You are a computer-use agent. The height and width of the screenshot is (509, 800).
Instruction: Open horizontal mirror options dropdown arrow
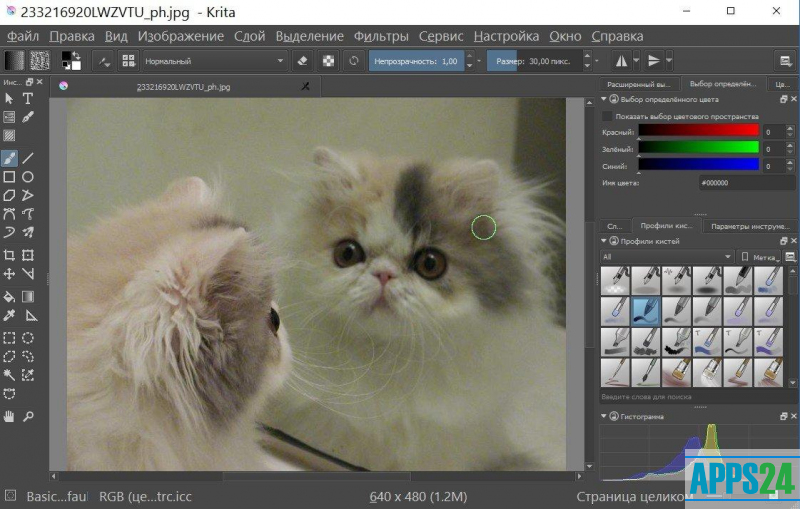[x=636, y=61]
